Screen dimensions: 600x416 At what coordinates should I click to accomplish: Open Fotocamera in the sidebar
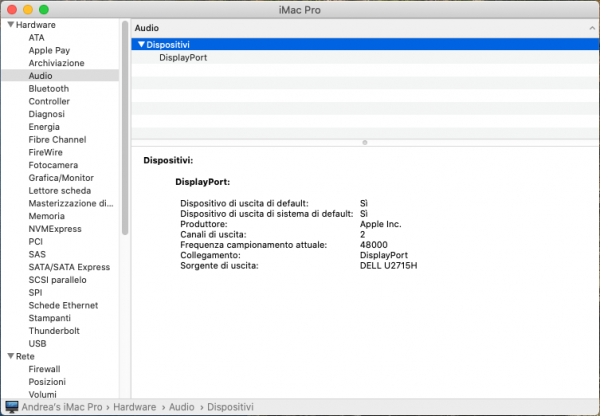53,165
